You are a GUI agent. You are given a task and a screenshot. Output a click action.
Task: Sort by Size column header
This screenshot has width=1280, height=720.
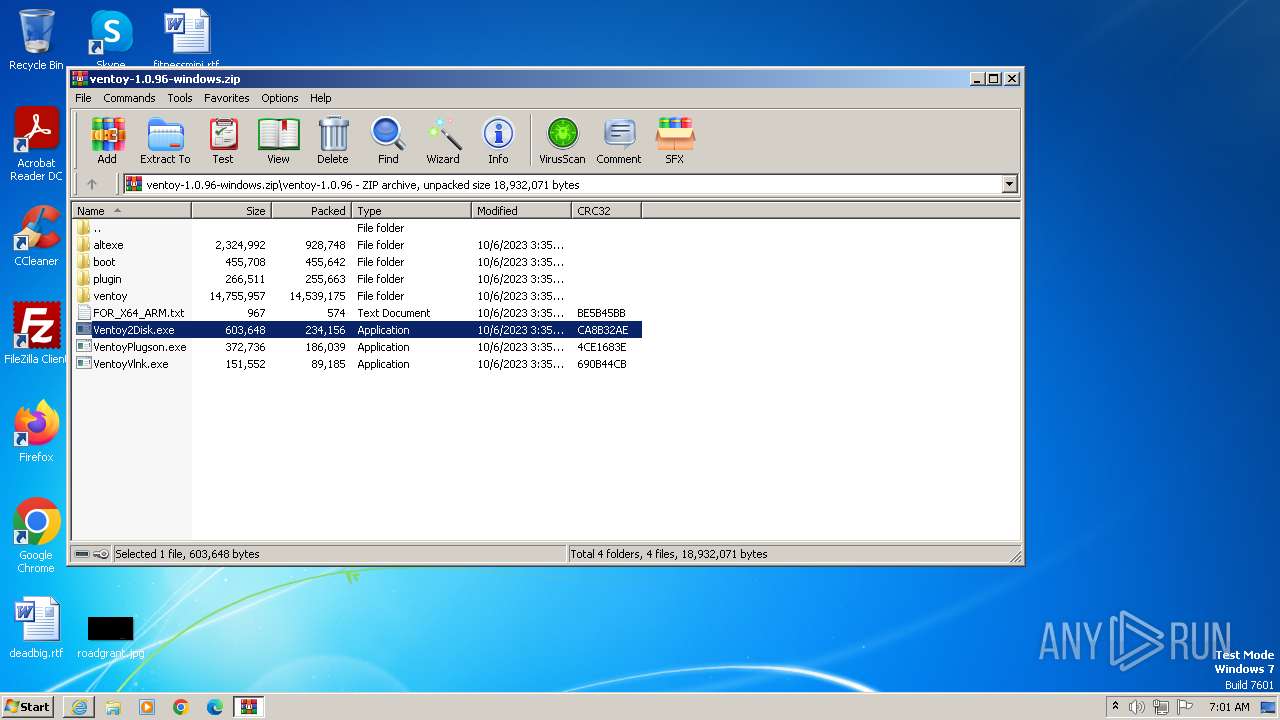(x=232, y=211)
